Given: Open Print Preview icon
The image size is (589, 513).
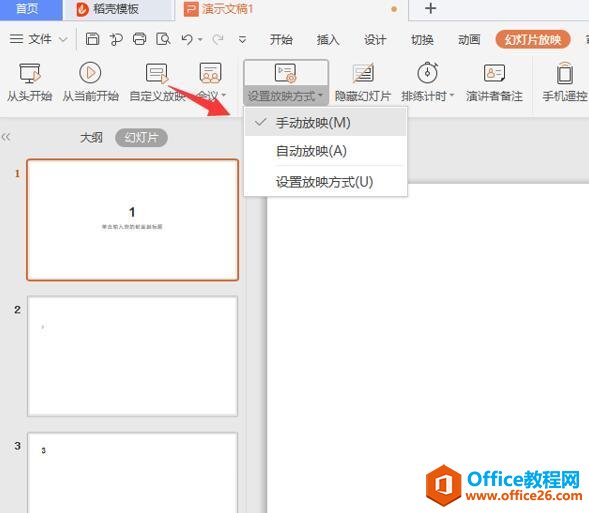Looking at the screenshot, I should click(163, 39).
